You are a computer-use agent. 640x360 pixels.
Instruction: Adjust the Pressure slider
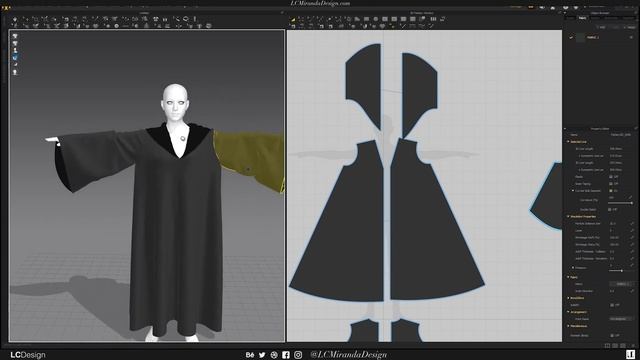[621, 270]
